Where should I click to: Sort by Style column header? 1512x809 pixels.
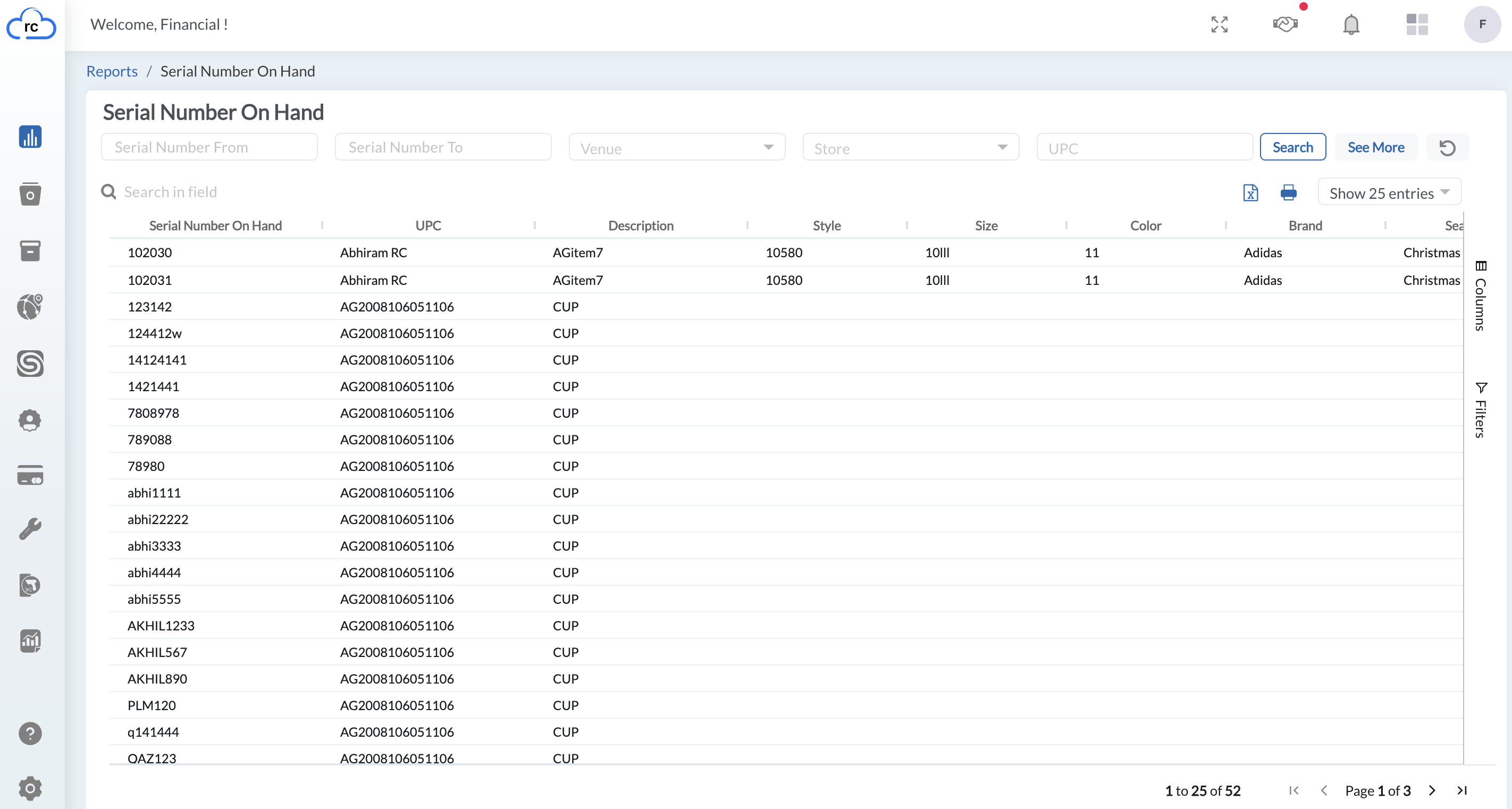826,225
